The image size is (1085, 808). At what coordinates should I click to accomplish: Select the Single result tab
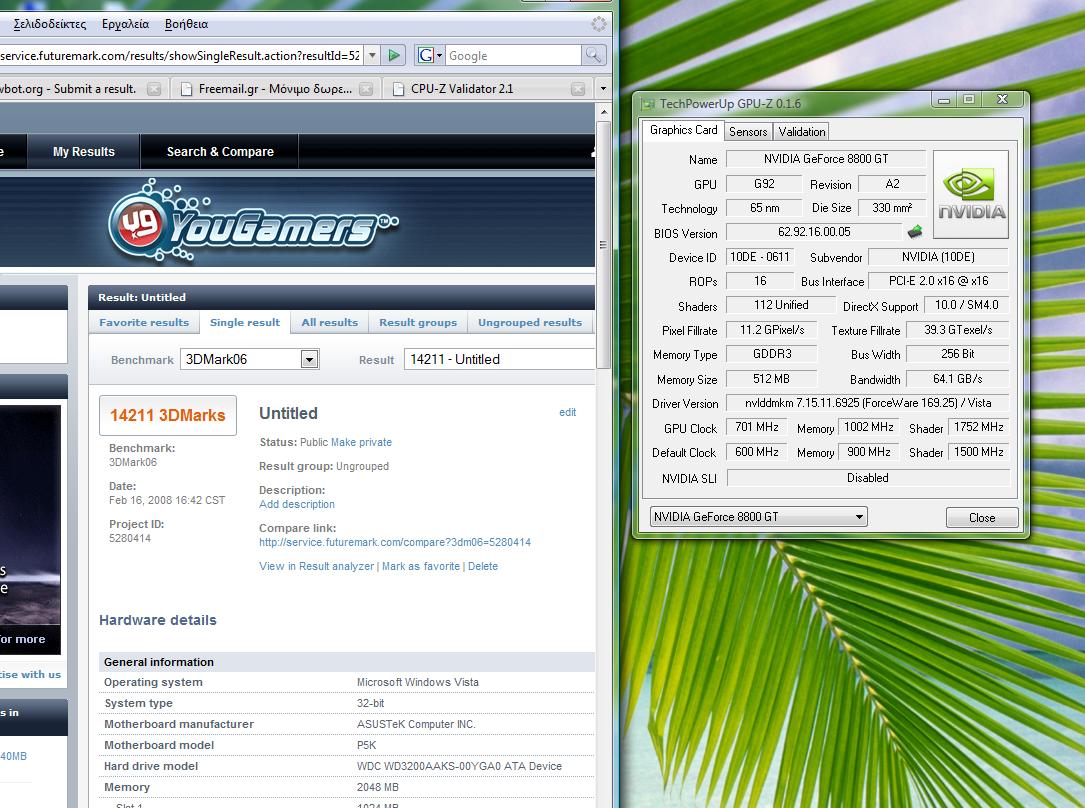point(245,322)
